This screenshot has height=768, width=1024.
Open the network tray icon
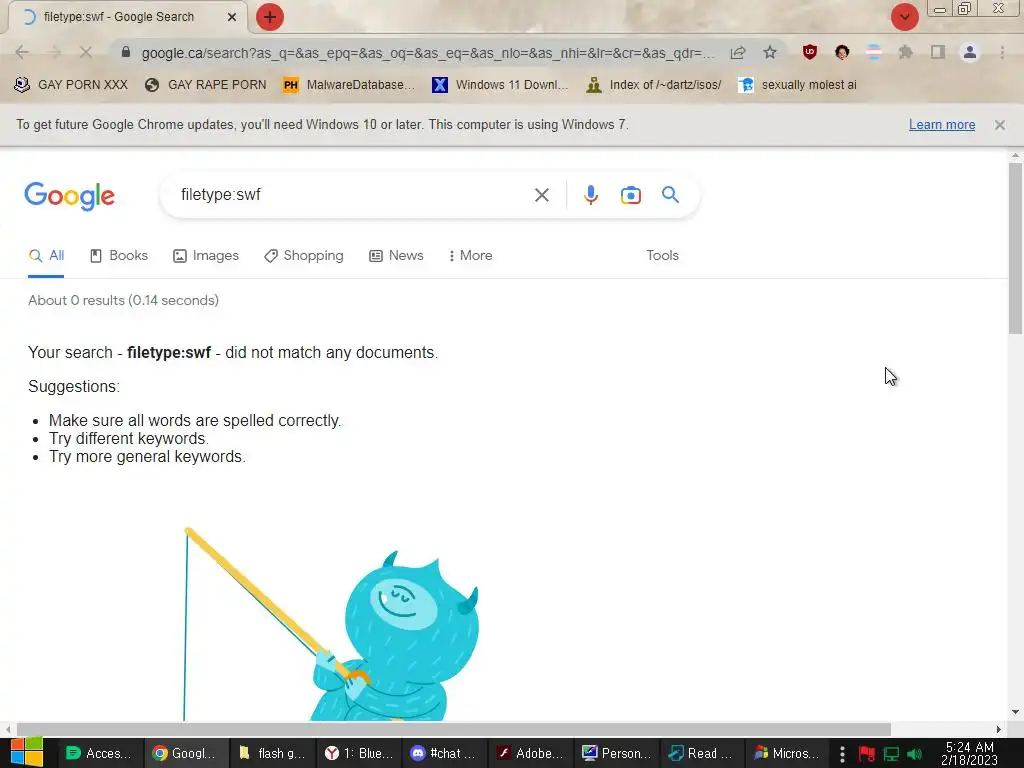tap(891, 754)
